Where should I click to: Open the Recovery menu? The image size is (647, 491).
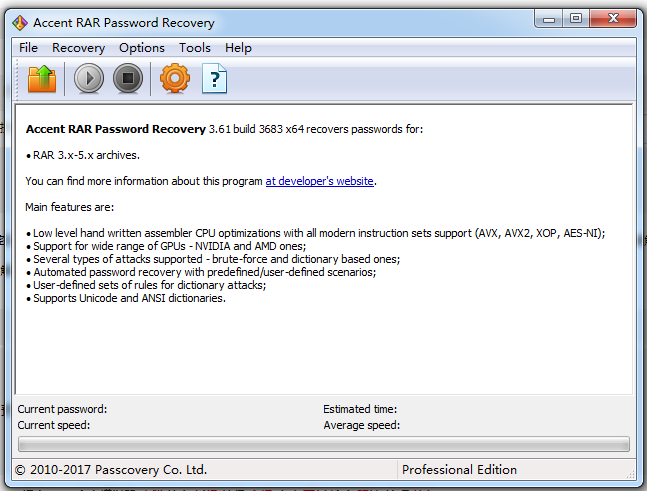click(x=78, y=47)
